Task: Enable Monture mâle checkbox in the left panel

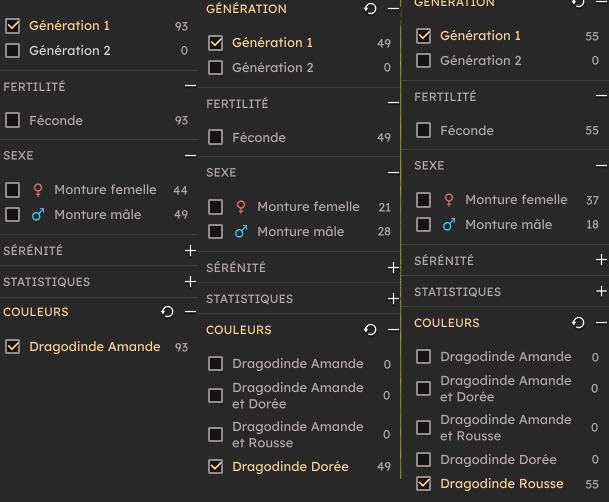Action: tap(12, 214)
